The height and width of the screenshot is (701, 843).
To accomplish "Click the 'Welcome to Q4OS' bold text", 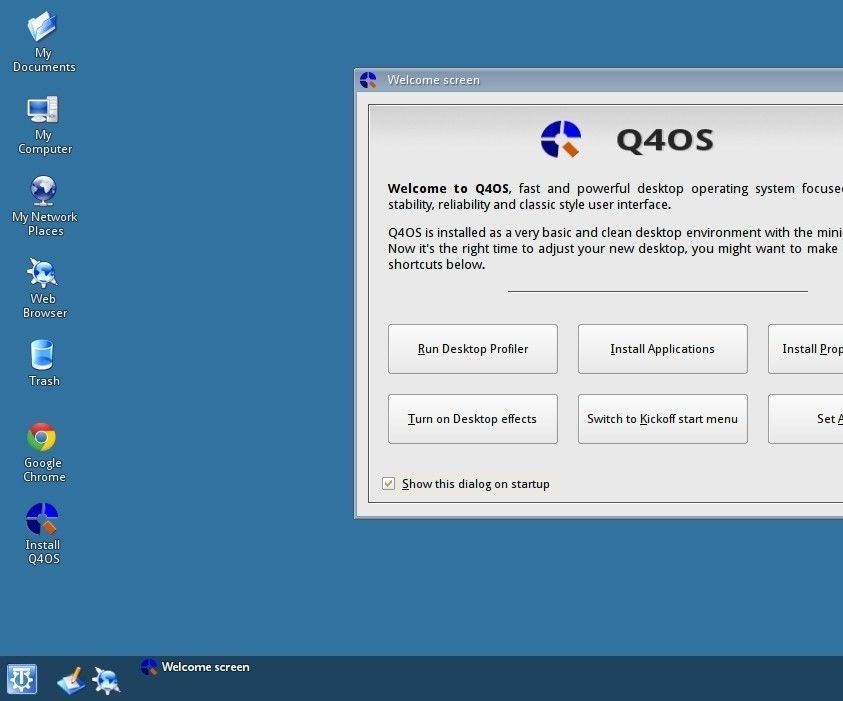I will (x=448, y=189).
